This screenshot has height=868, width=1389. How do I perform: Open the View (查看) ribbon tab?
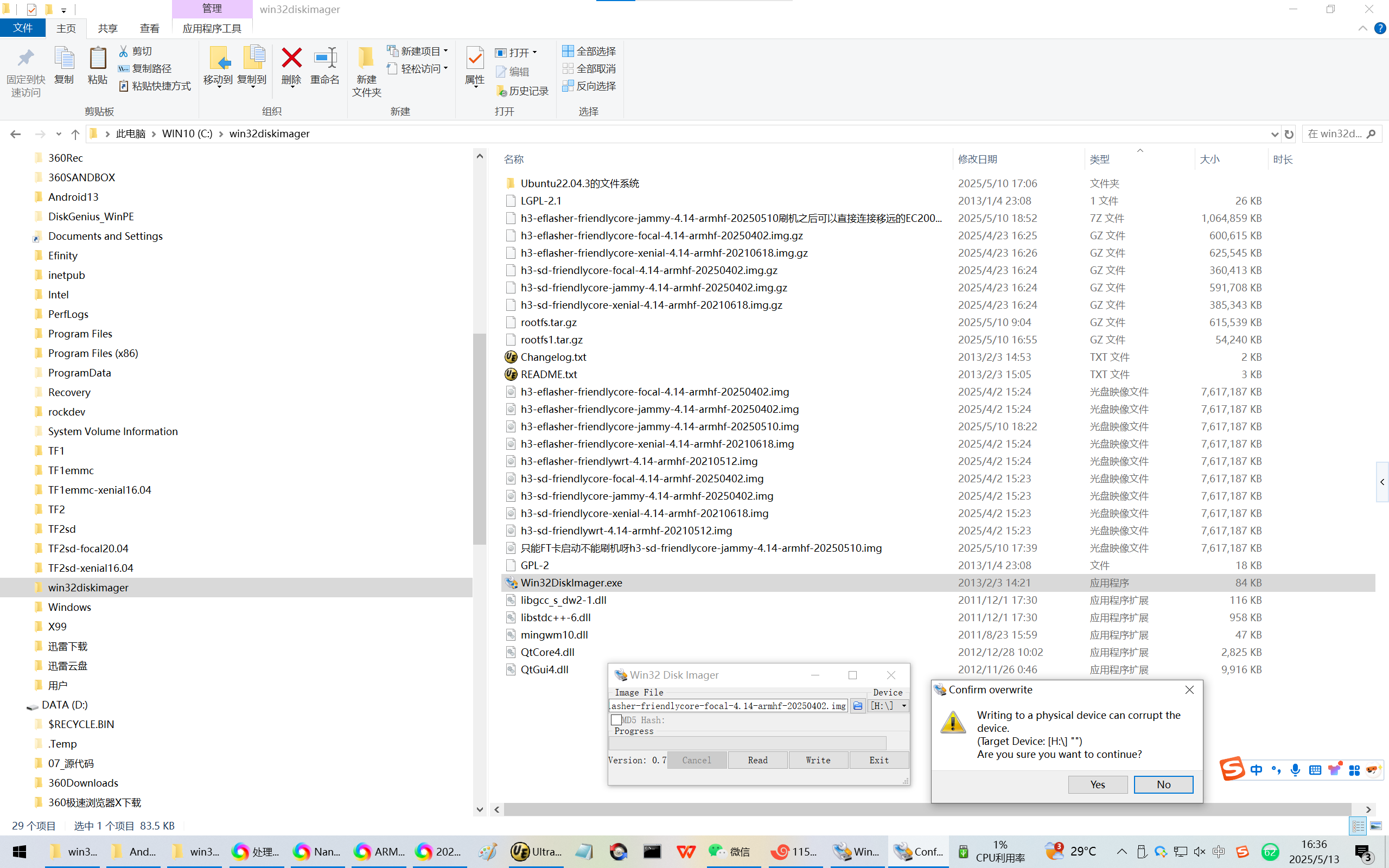tap(149, 28)
